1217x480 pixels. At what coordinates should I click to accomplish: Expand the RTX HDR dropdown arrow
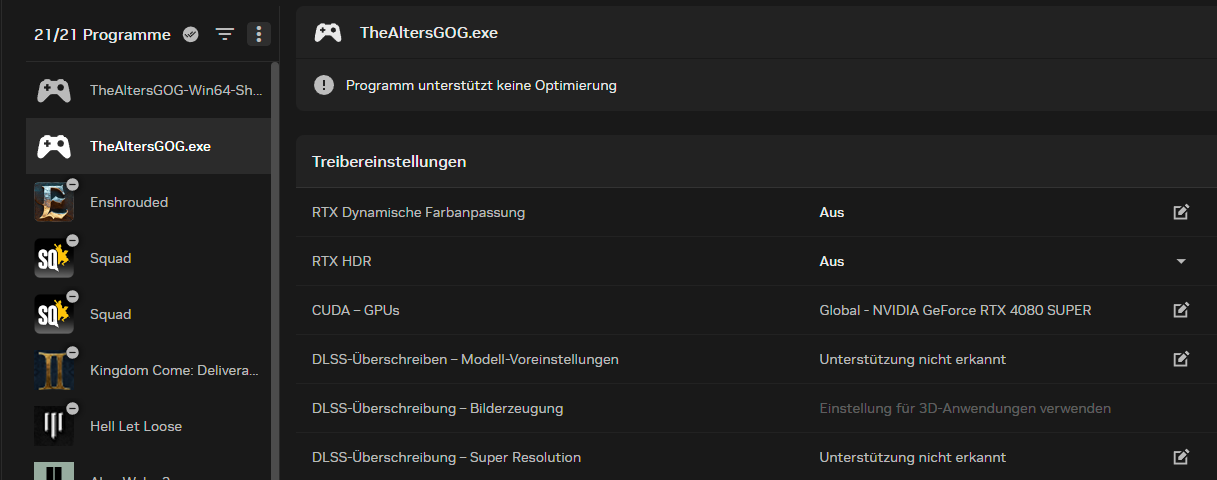[1181, 261]
